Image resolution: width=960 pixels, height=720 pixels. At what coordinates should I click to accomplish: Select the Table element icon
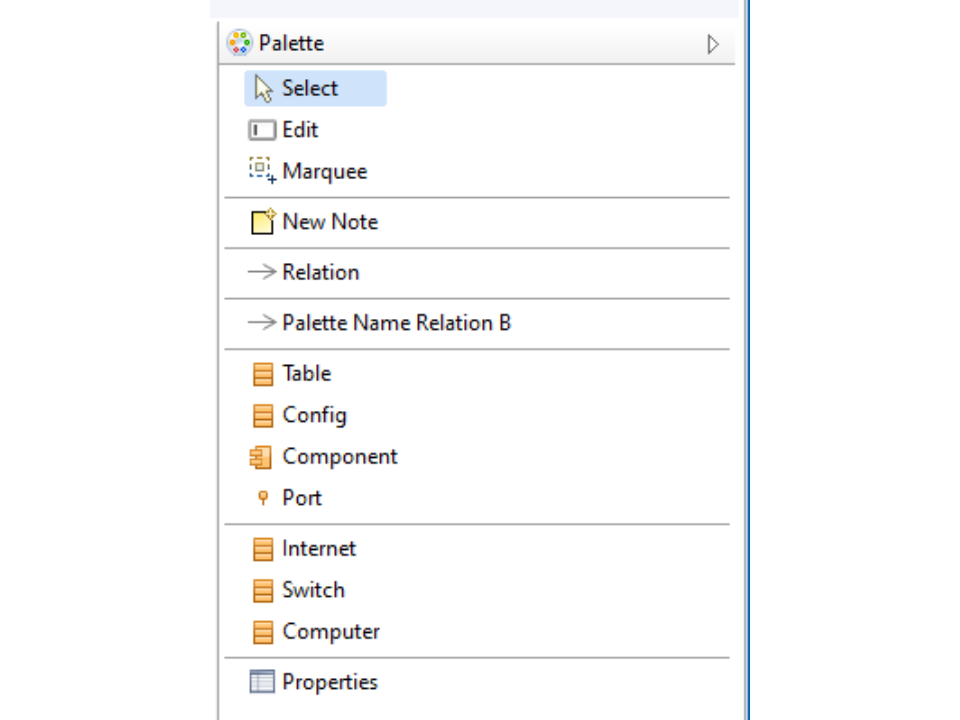tap(262, 374)
